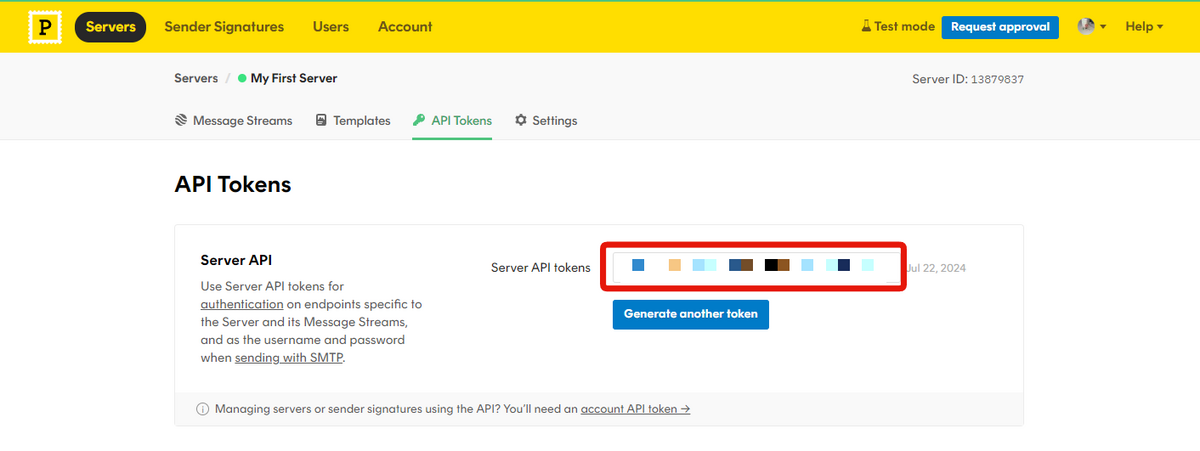Viewport: 1200px width, 451px height.
Task: Click the Server ID 13879837 text
Action: pos(968,79)
